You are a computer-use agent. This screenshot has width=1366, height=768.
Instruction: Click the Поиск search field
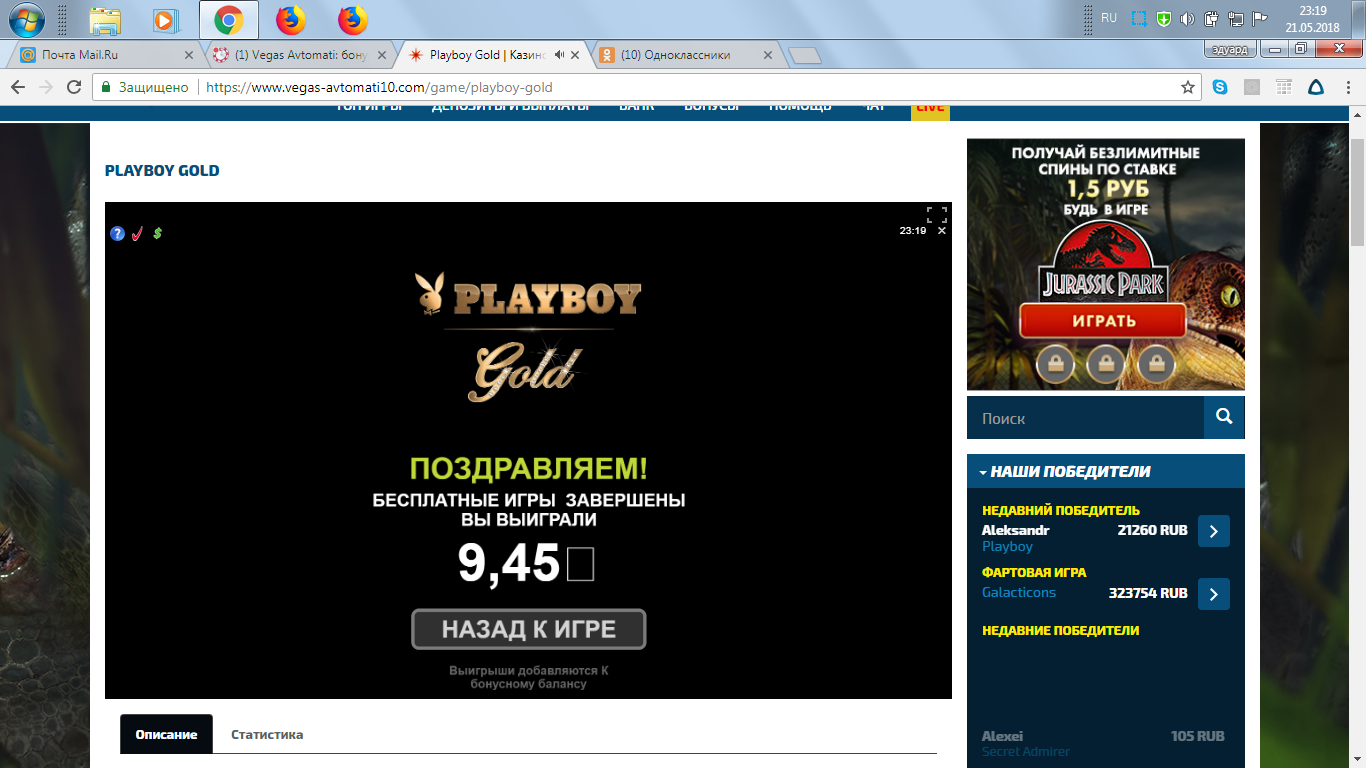(x=1086, y=418)
